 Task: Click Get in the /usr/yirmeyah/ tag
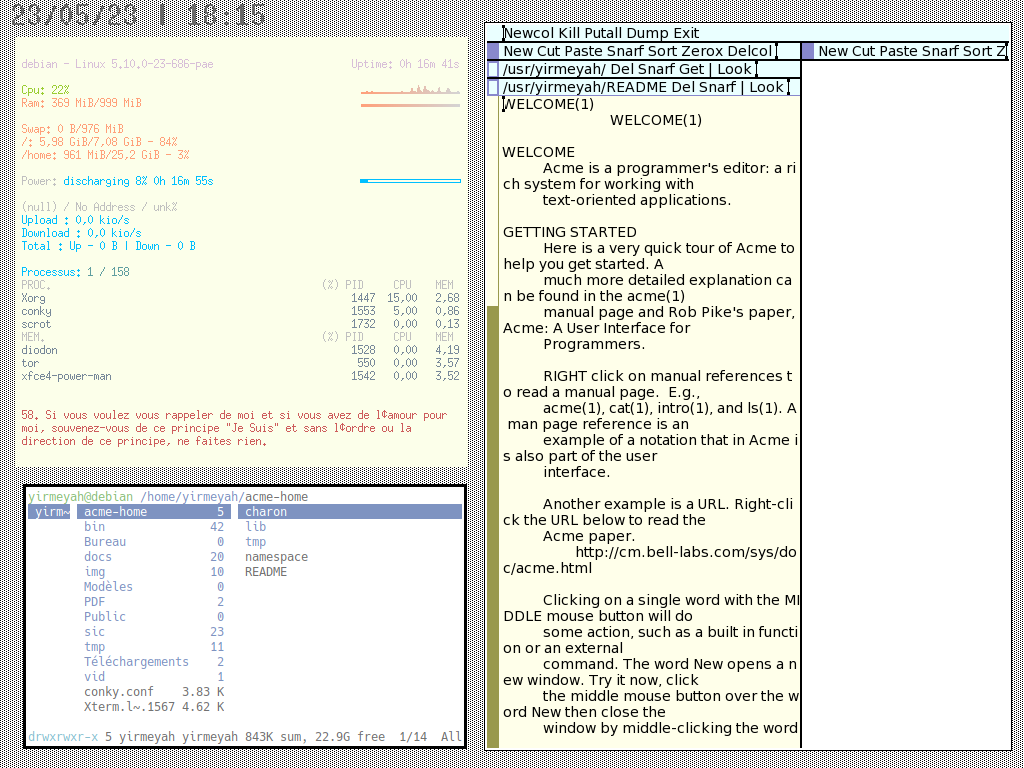pos(692,69)
